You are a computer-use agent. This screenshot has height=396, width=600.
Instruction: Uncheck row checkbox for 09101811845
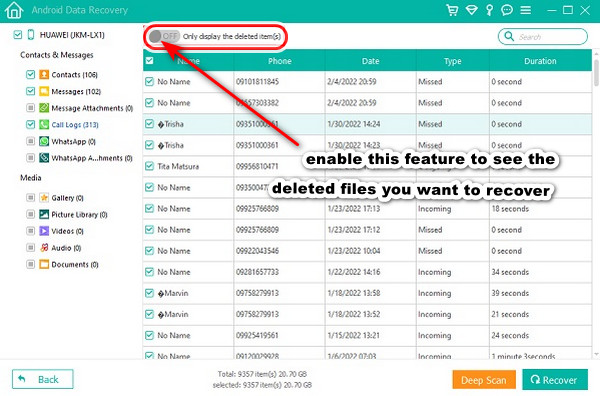click(149, 81)
